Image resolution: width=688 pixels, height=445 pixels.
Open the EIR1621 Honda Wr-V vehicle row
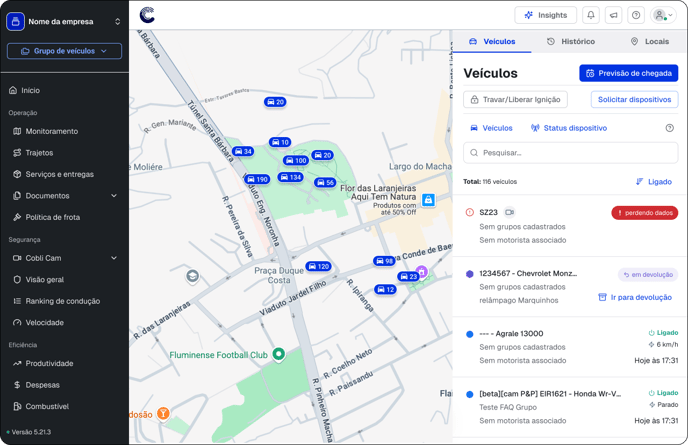click(x=570, y=407)
